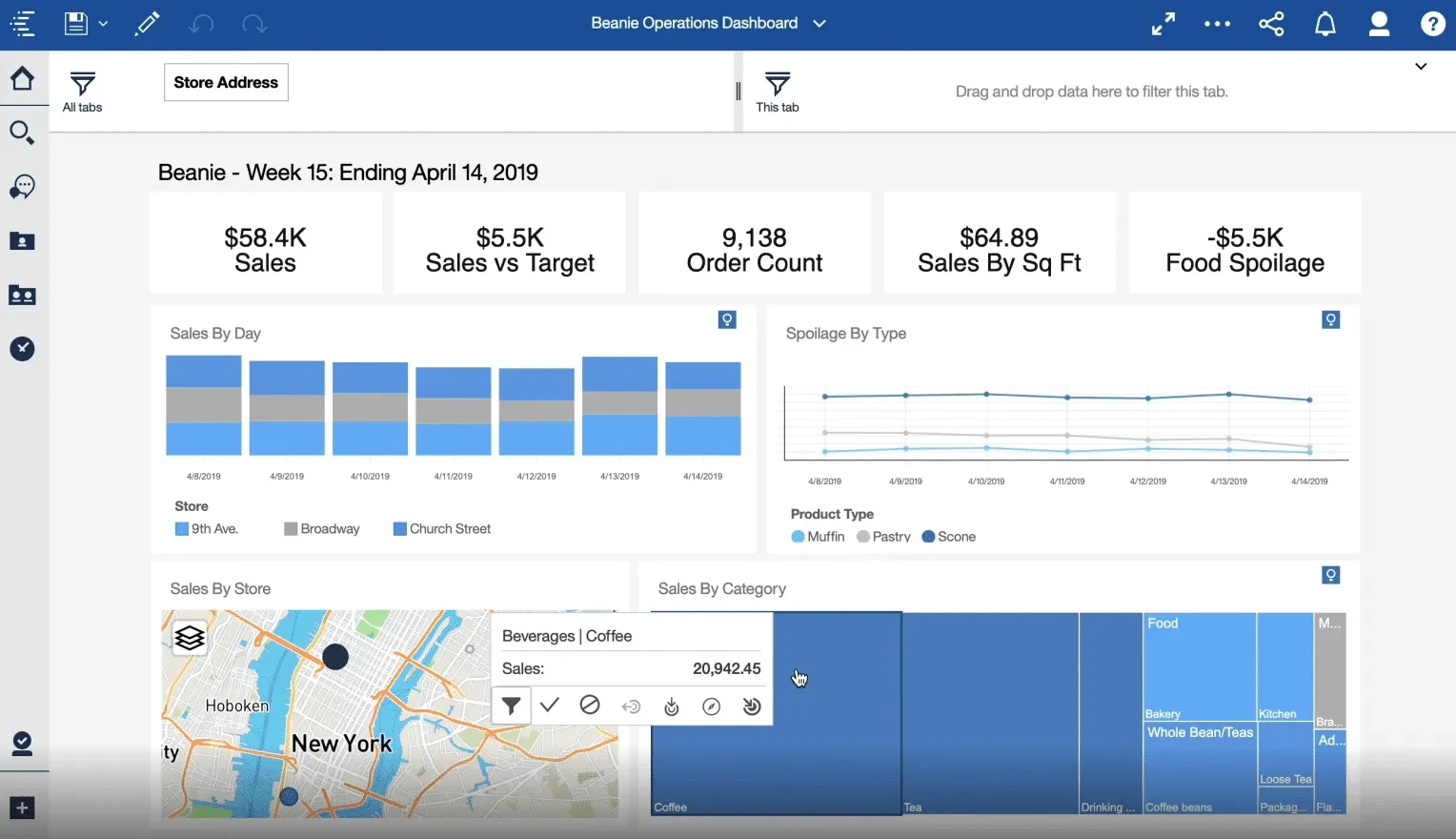This screenshot has height=839, width=1456.
Task: Open the map layers icon
Action: pyautogui.click(x=190, y=638)
